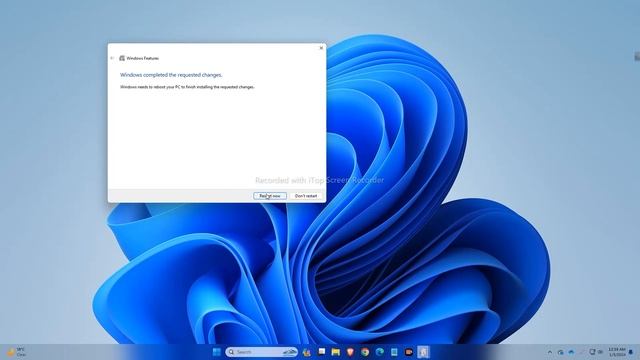Open the notification bell in the tray
Screen dimensions: 640x360
[x=631, y=352]
